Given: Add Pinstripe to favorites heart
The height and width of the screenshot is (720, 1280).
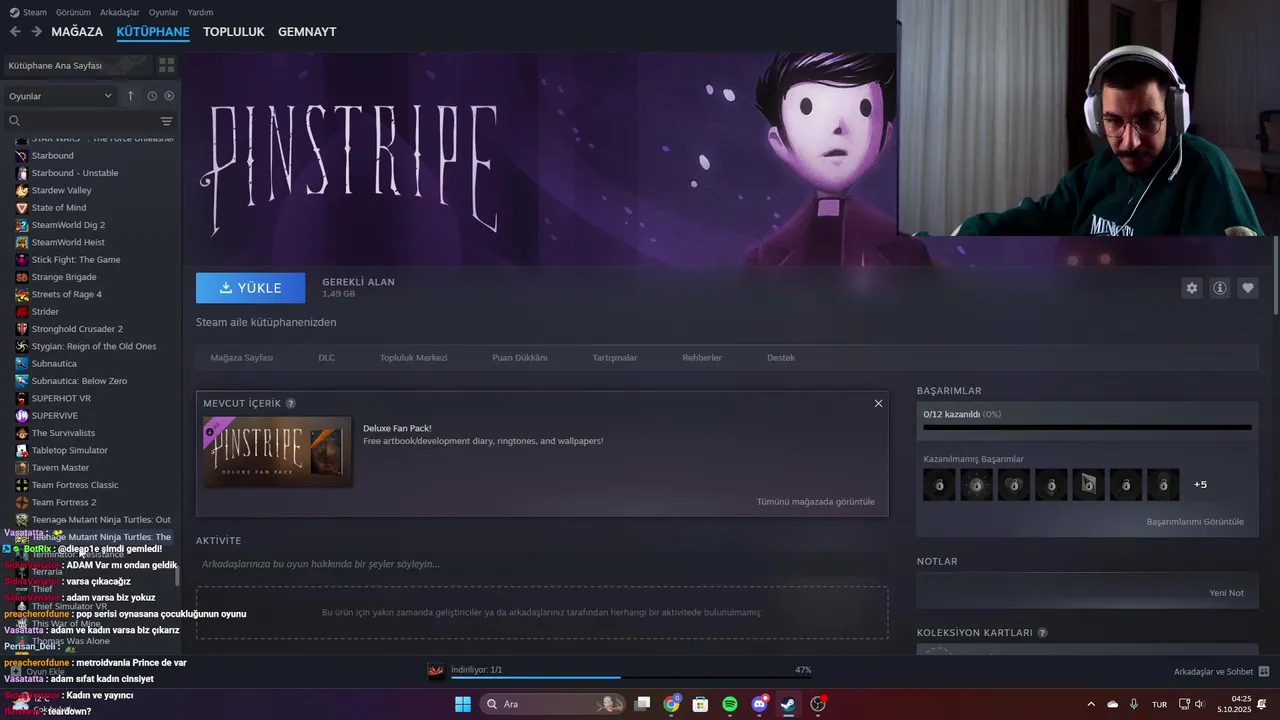Looking at the screenshot, I should coord(1247,288).
